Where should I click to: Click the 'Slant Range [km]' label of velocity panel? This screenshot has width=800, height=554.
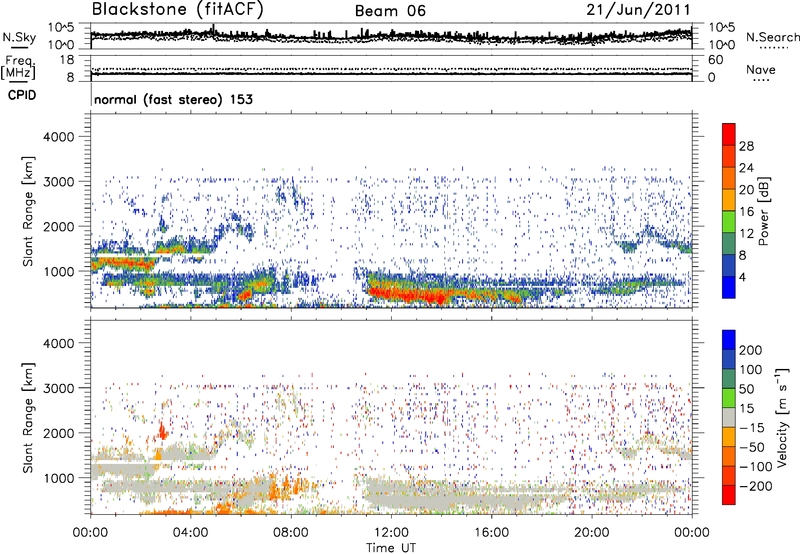point(28,417)
